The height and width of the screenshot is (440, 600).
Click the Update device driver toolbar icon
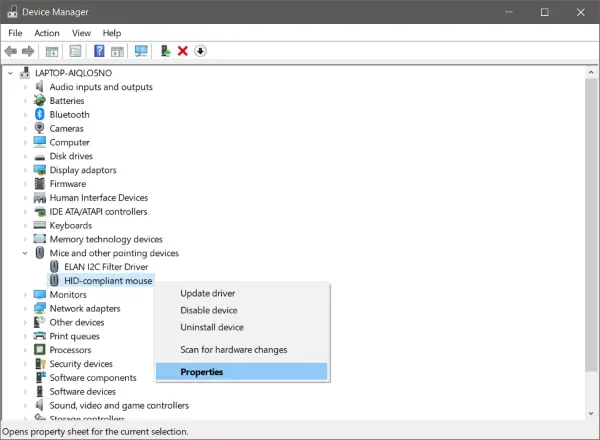[165, 51]
